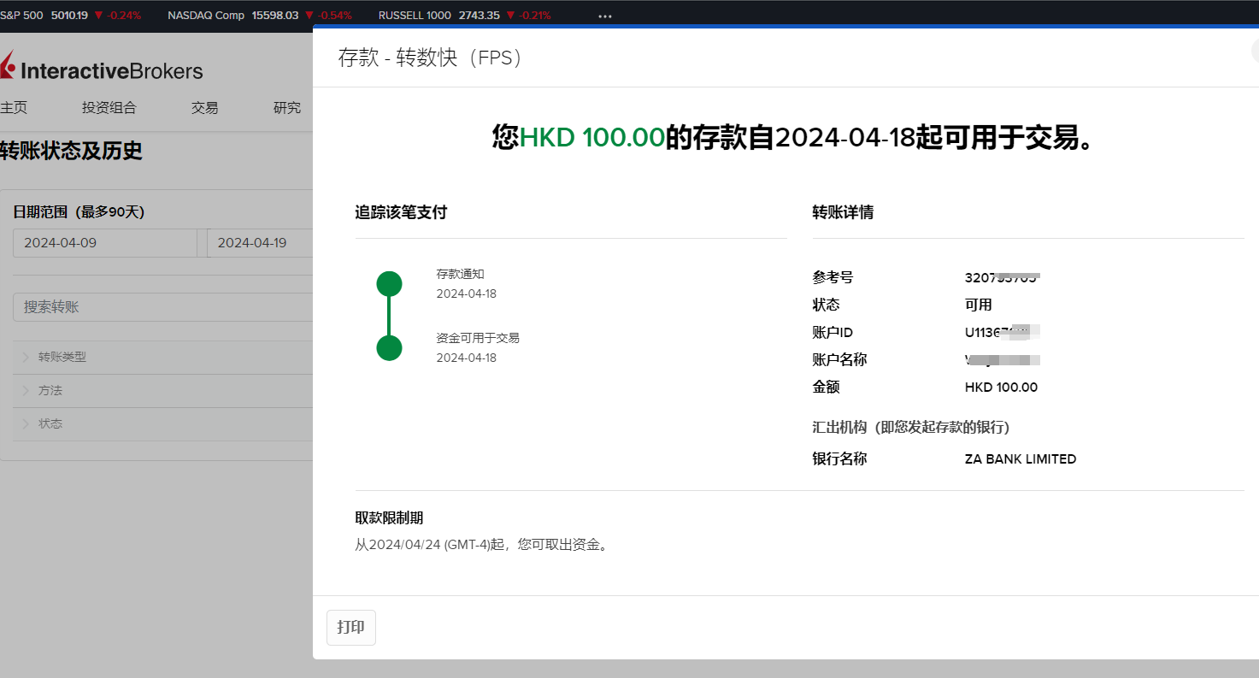Viewport: 1259px width, 678px height.
Task: Click the 2024-04-09 start date field
Action: (105, 242)
